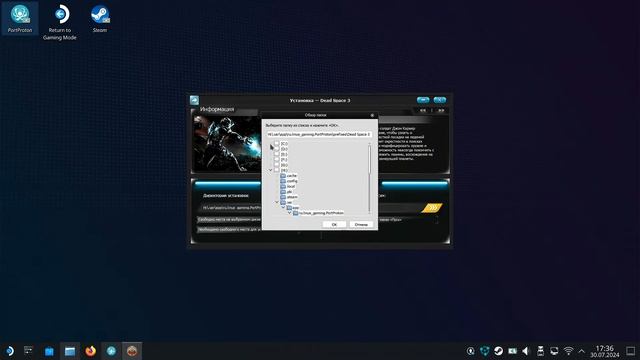Select the steam folder in the tree
Screen dimensions: 640x360
(292, 197)
